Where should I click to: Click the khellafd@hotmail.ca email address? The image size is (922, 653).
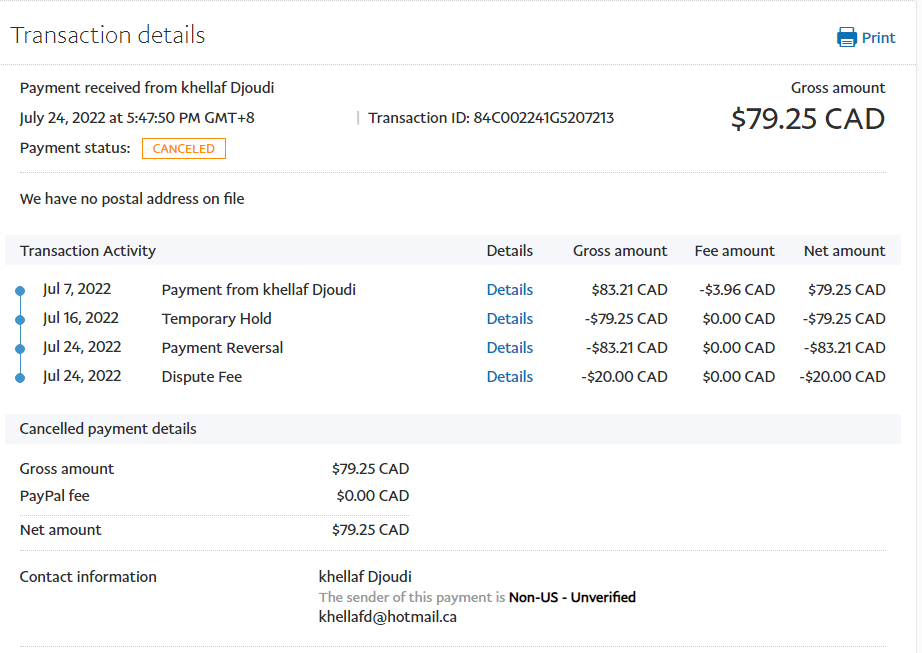387,617
